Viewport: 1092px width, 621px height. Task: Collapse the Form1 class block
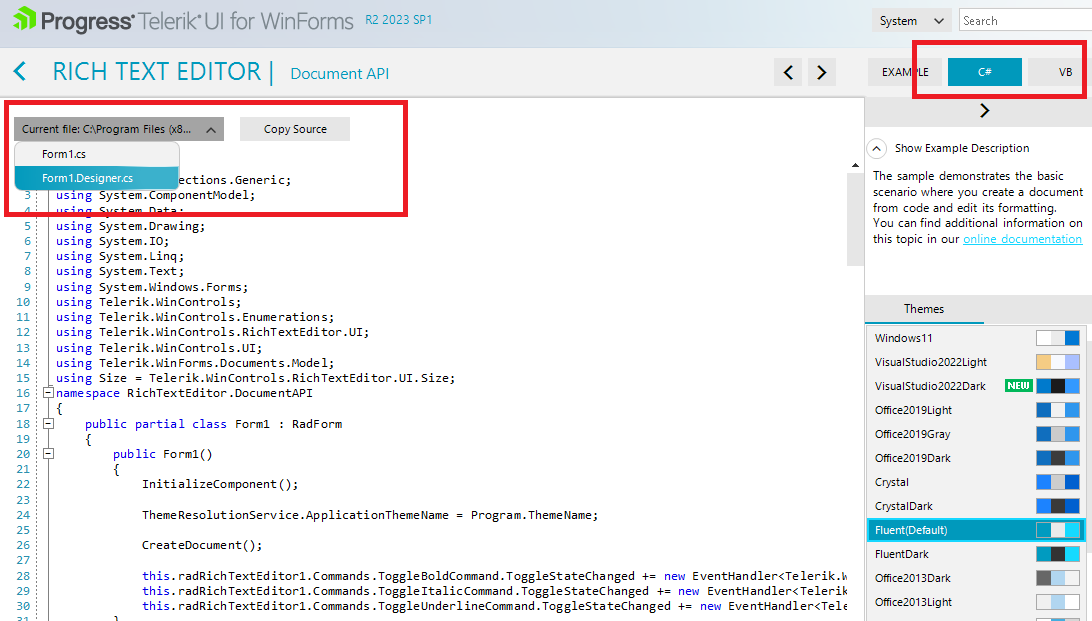[x=48, y=423]
